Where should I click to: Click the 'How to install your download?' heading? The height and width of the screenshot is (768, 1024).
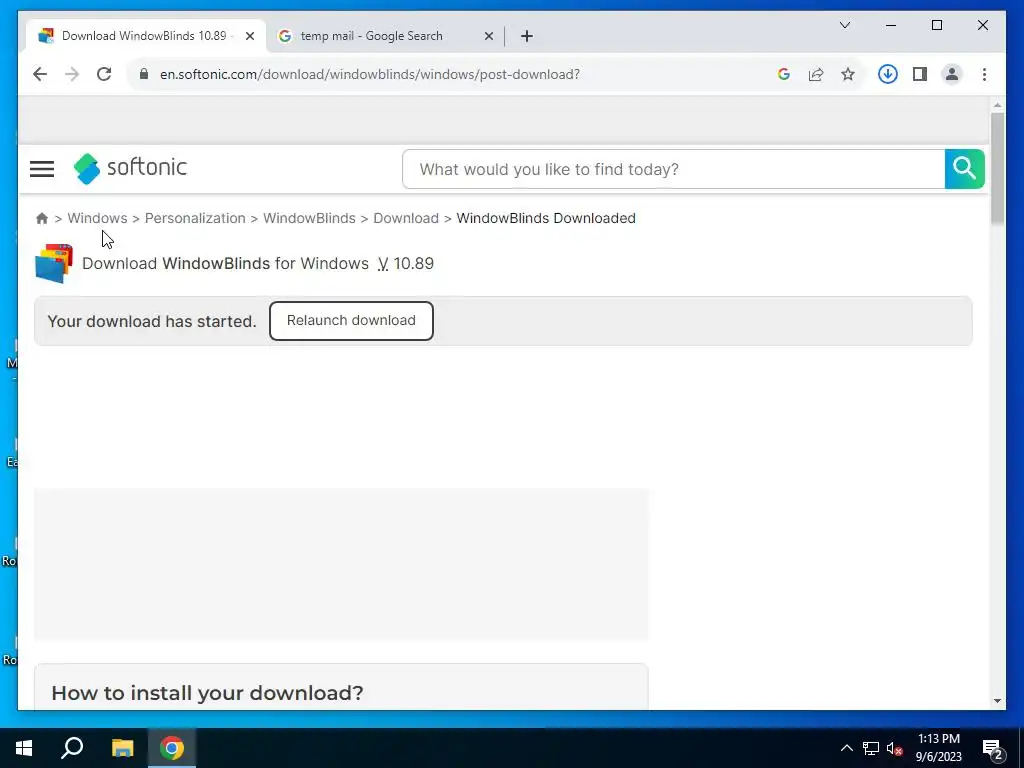pyautogui.click(x=207, y=693)
